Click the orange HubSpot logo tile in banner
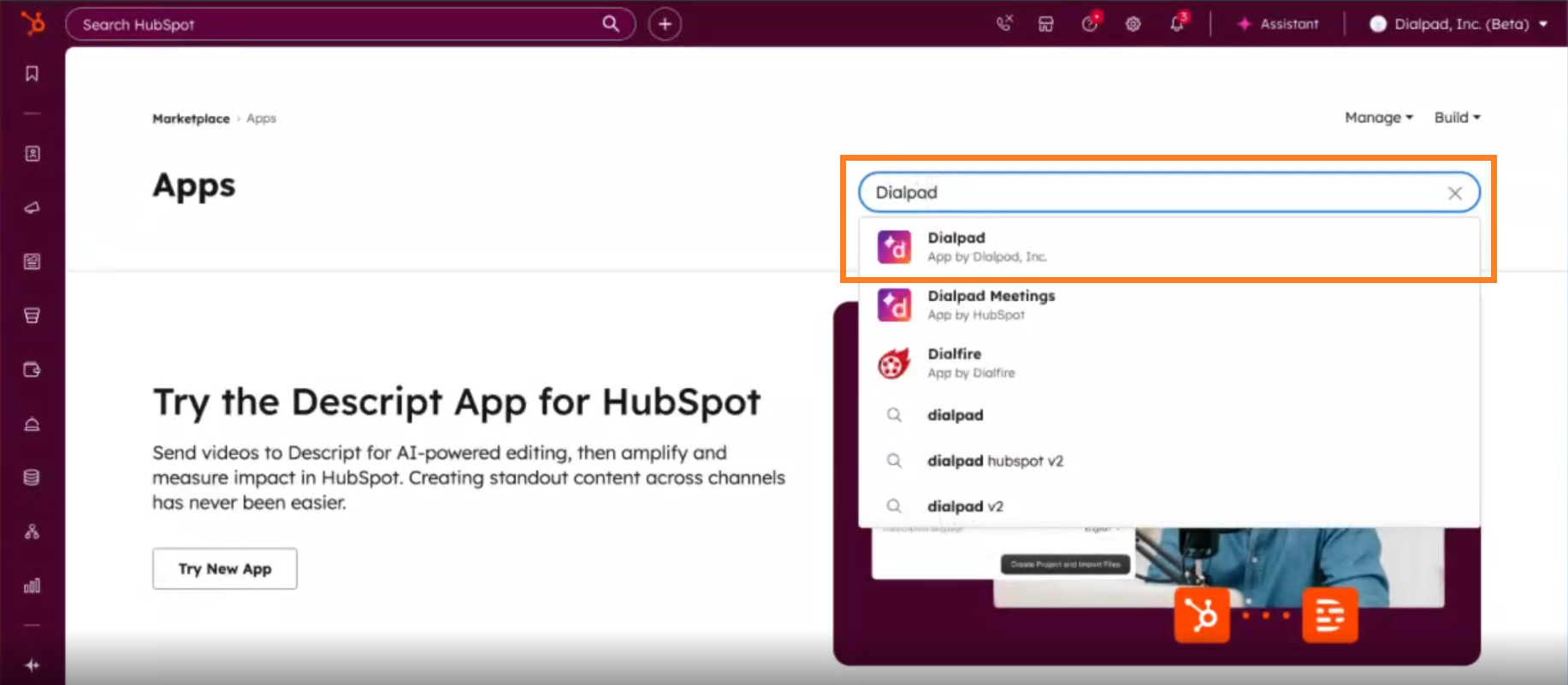This screenshot has width=1568, height=685. point(1202,614)
